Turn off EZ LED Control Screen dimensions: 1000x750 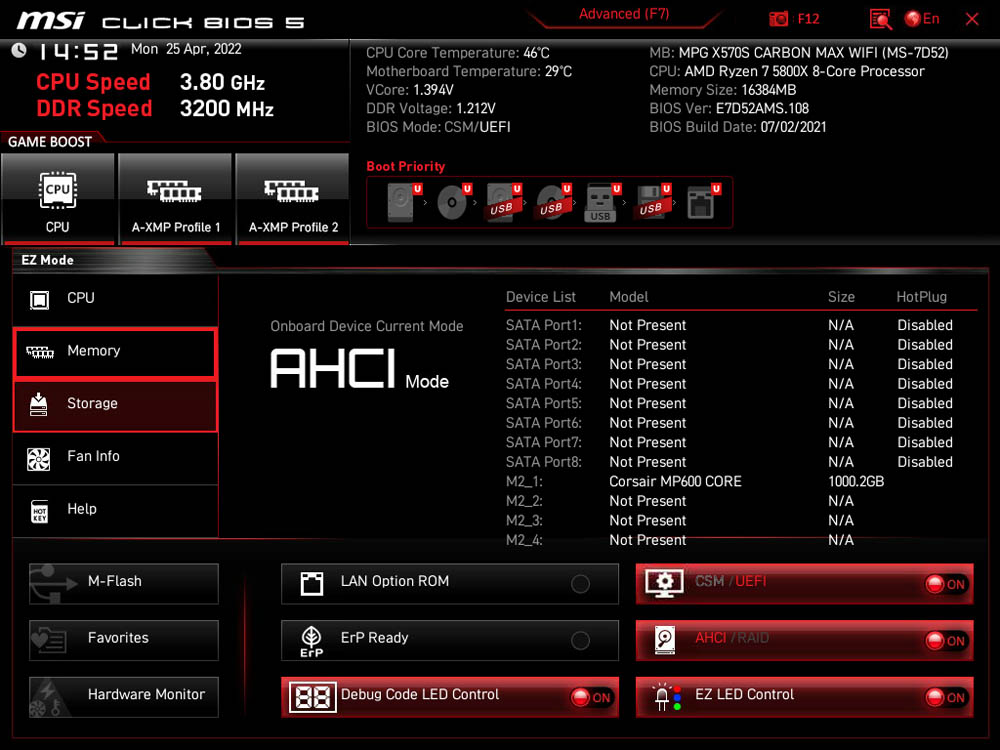tap(804, 696)
